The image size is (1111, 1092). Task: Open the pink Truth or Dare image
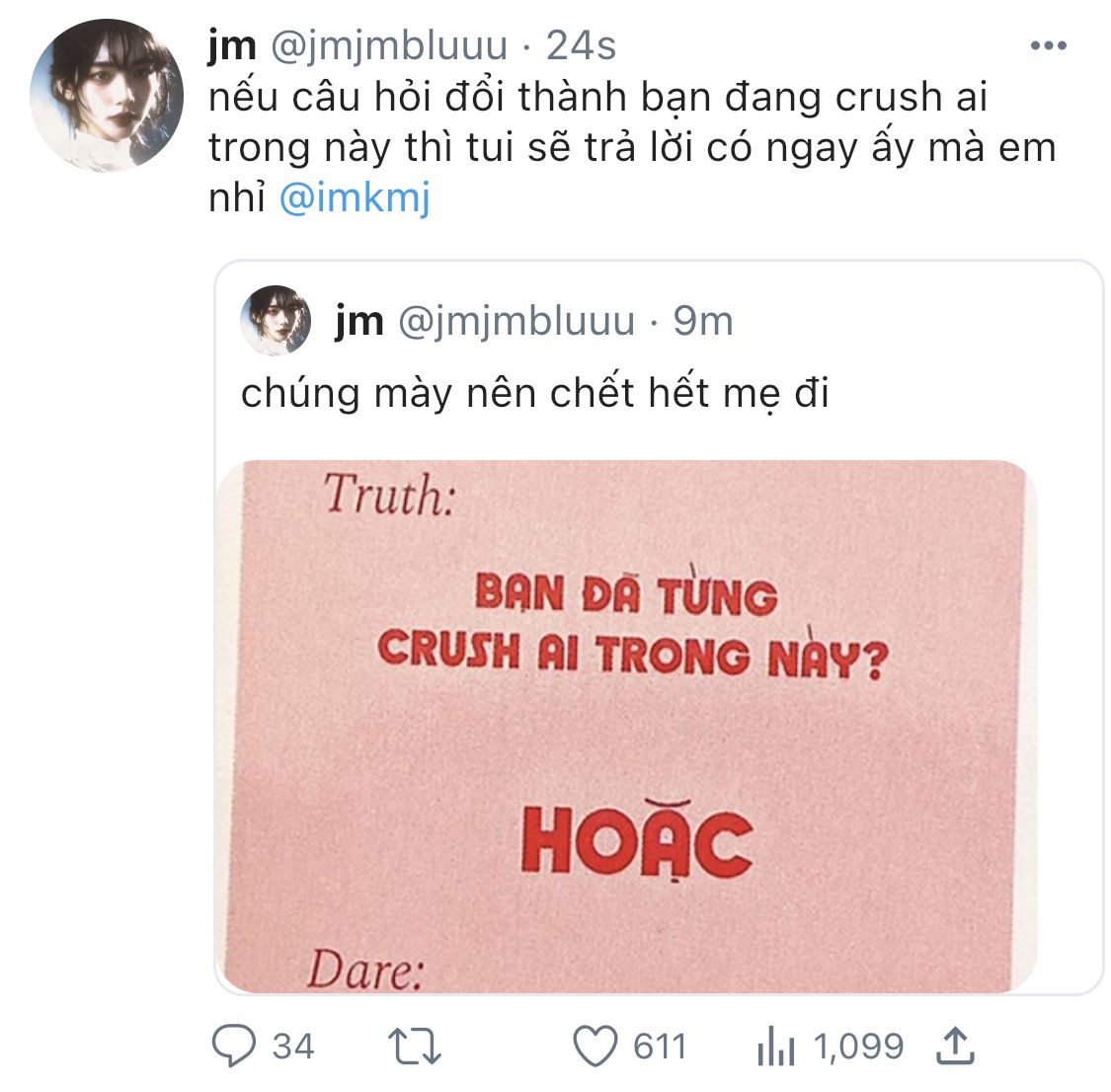click(x=628, y=727)
